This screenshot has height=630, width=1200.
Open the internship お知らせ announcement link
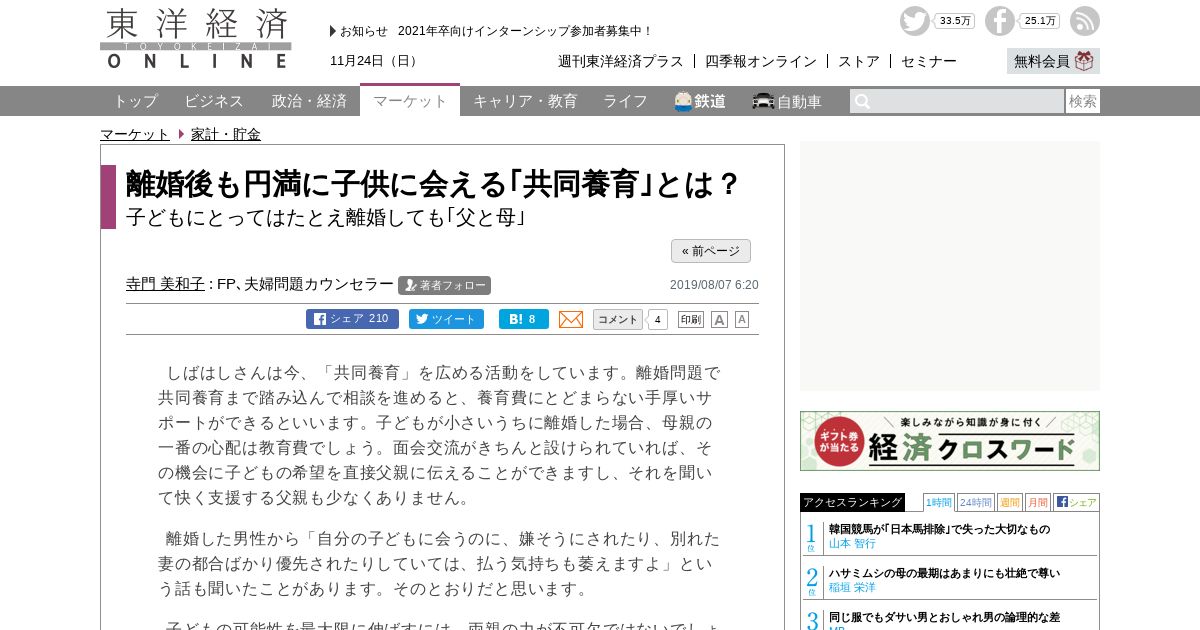click(525, 31)
